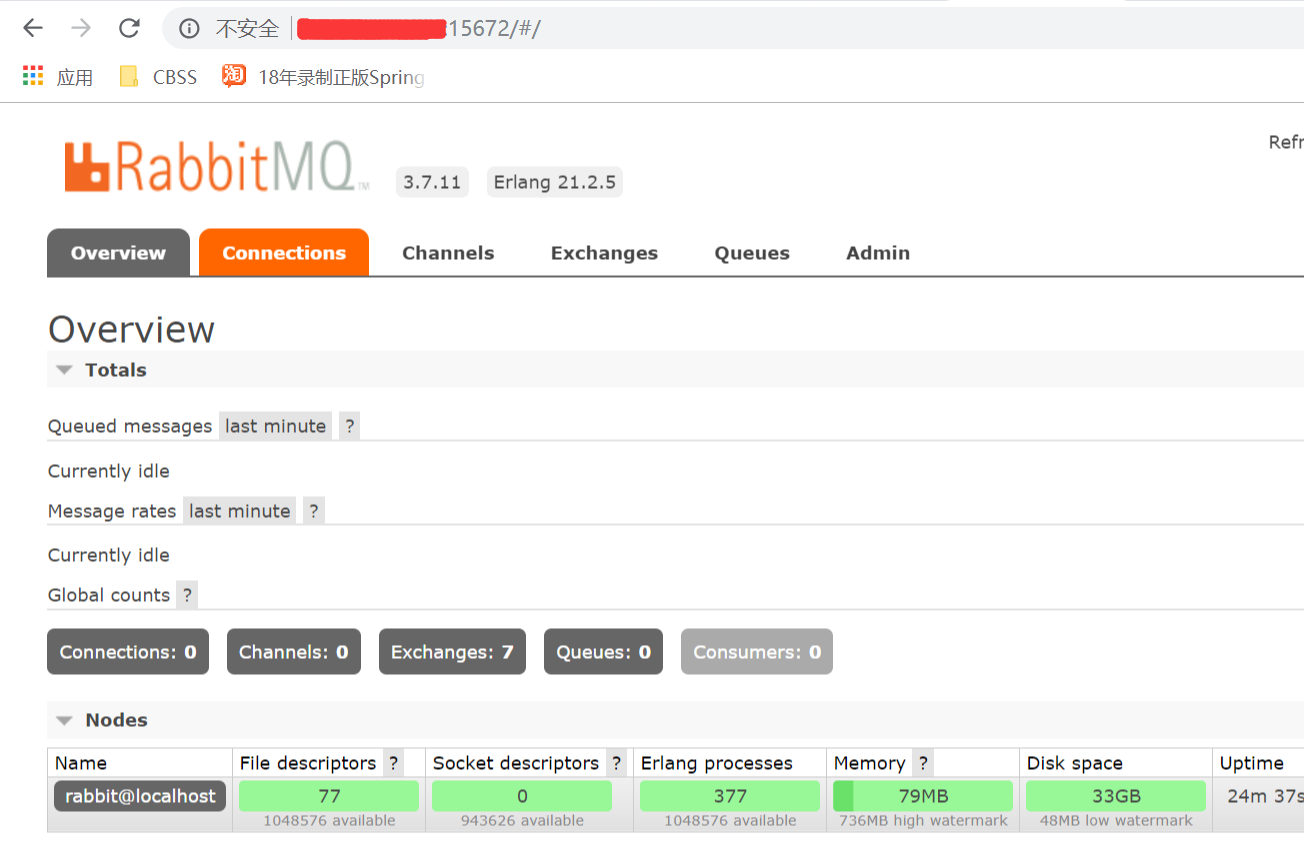Open the Message rates help icon
The height and width of the screenshot is (857, 1304).
click(312, 510)
